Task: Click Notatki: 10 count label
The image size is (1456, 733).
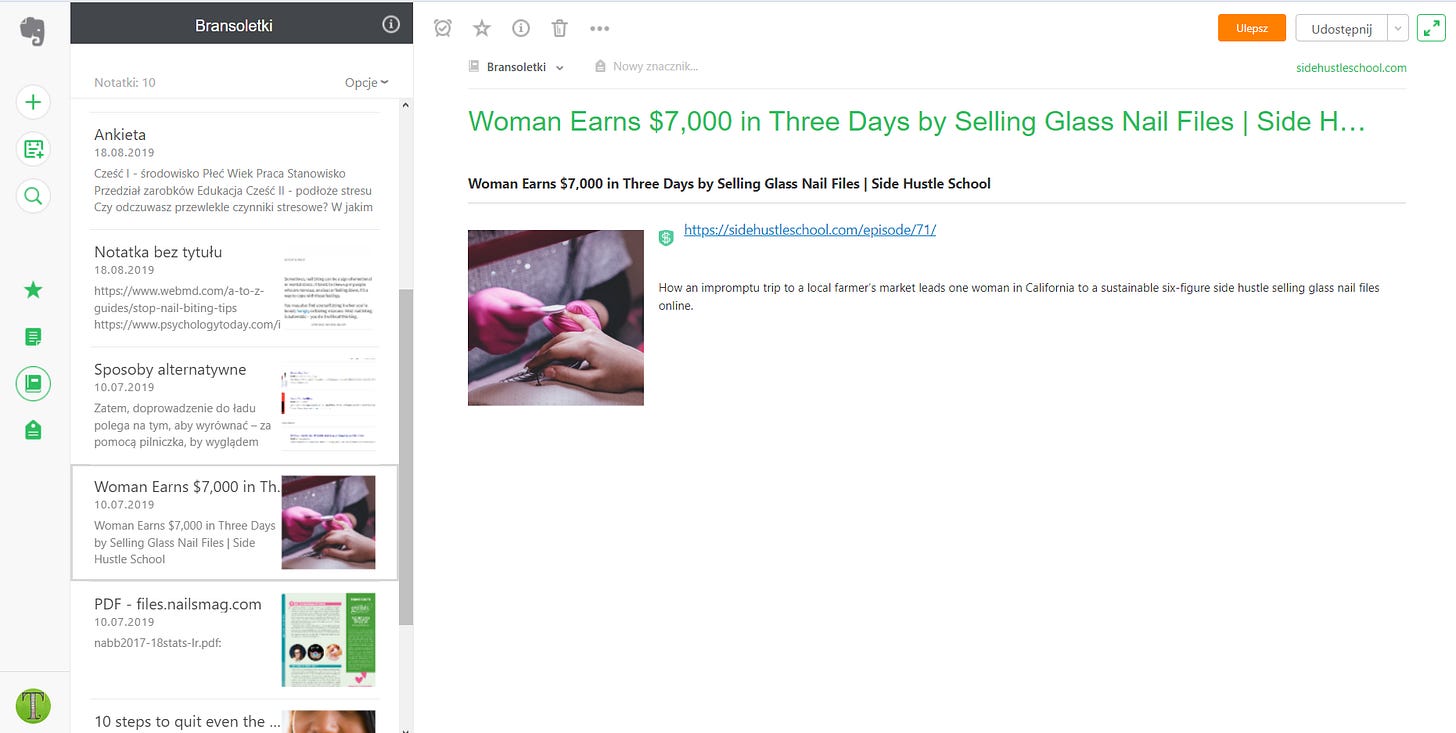Action: click(125, 83)
